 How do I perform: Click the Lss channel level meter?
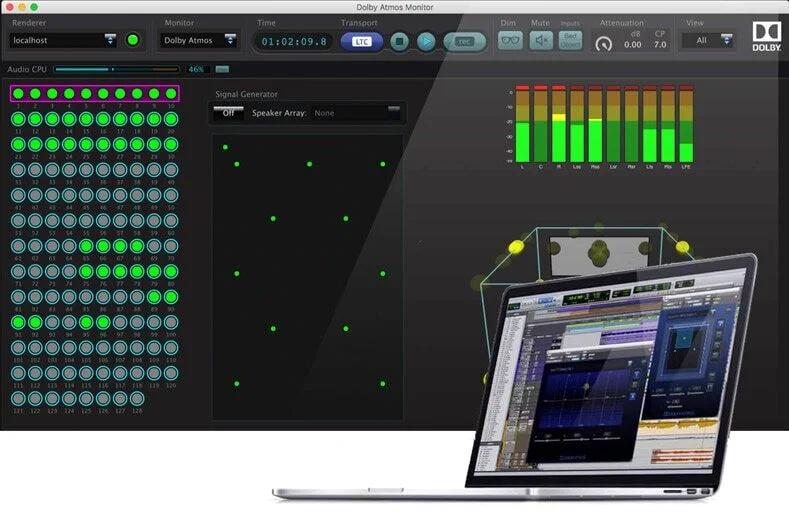click(577, 124)
